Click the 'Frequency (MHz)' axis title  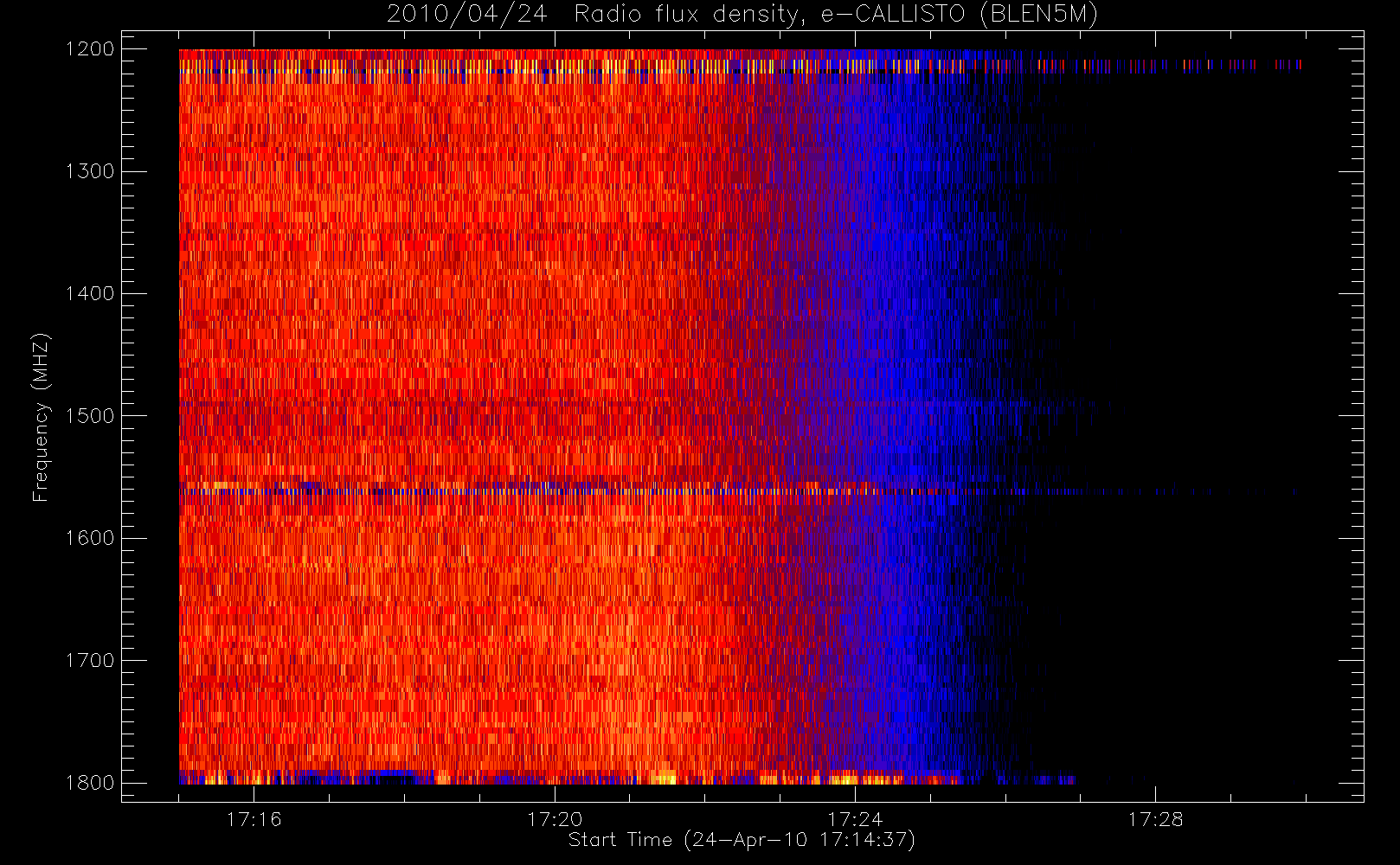pyautogui.click(x=41, y=417)
